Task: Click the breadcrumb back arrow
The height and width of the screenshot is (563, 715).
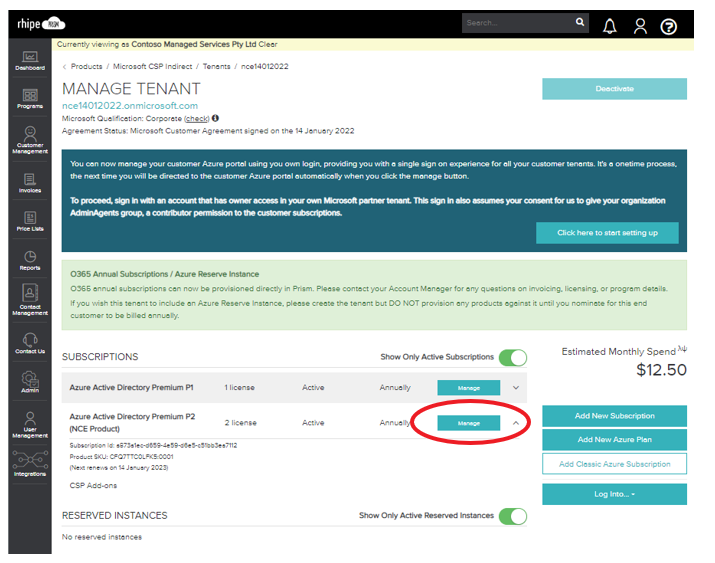Action: (x=64, y=67)
